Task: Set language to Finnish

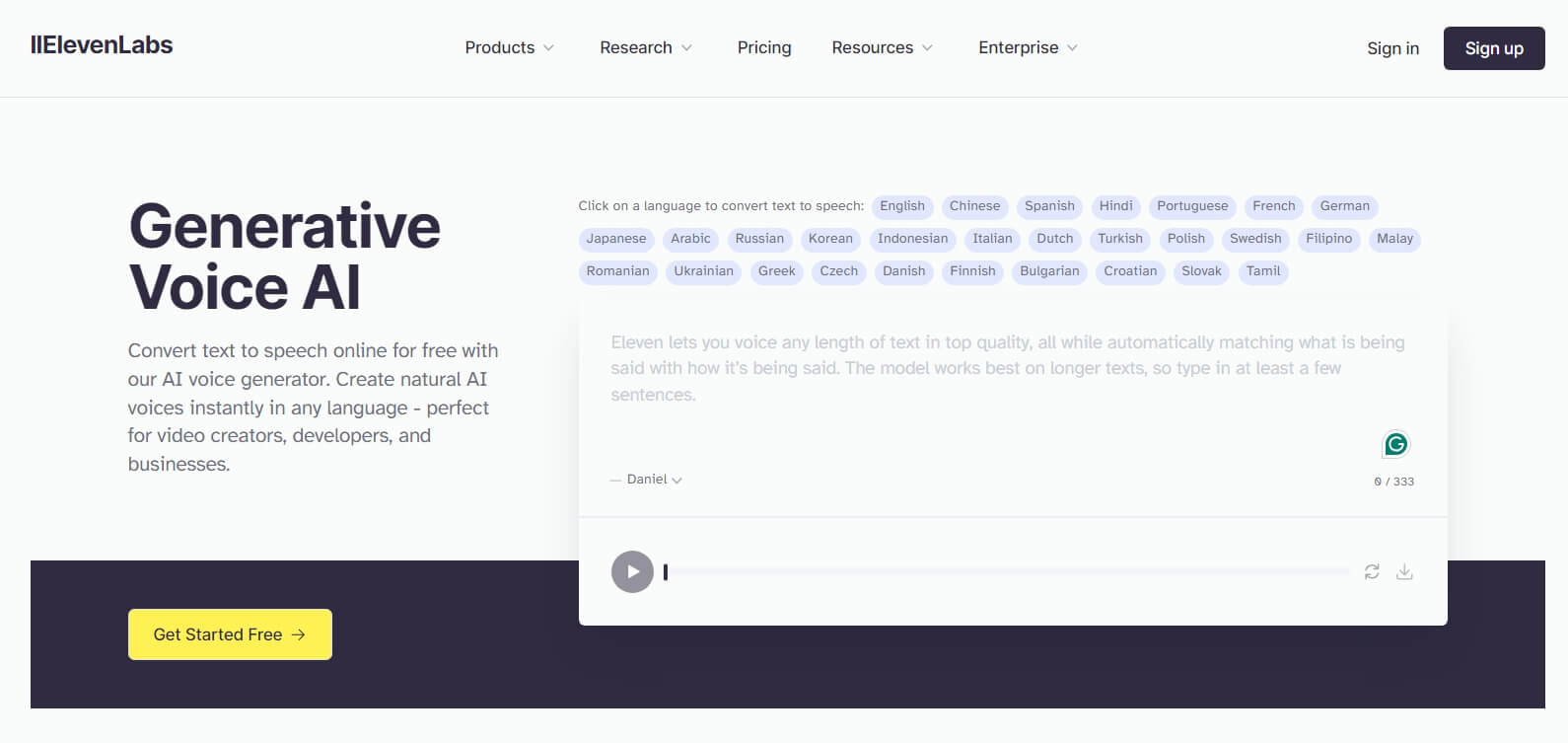Action: pos(972,271)
